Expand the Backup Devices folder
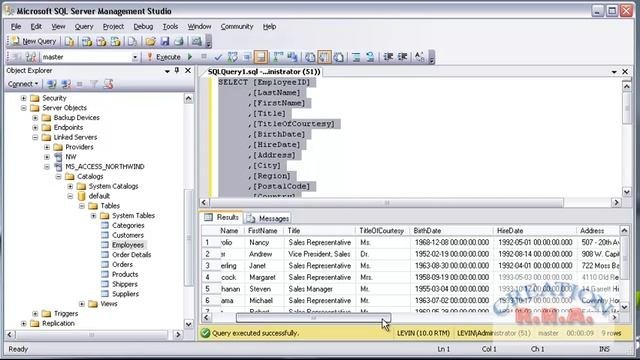640x360 pixels. click(35, 118)
